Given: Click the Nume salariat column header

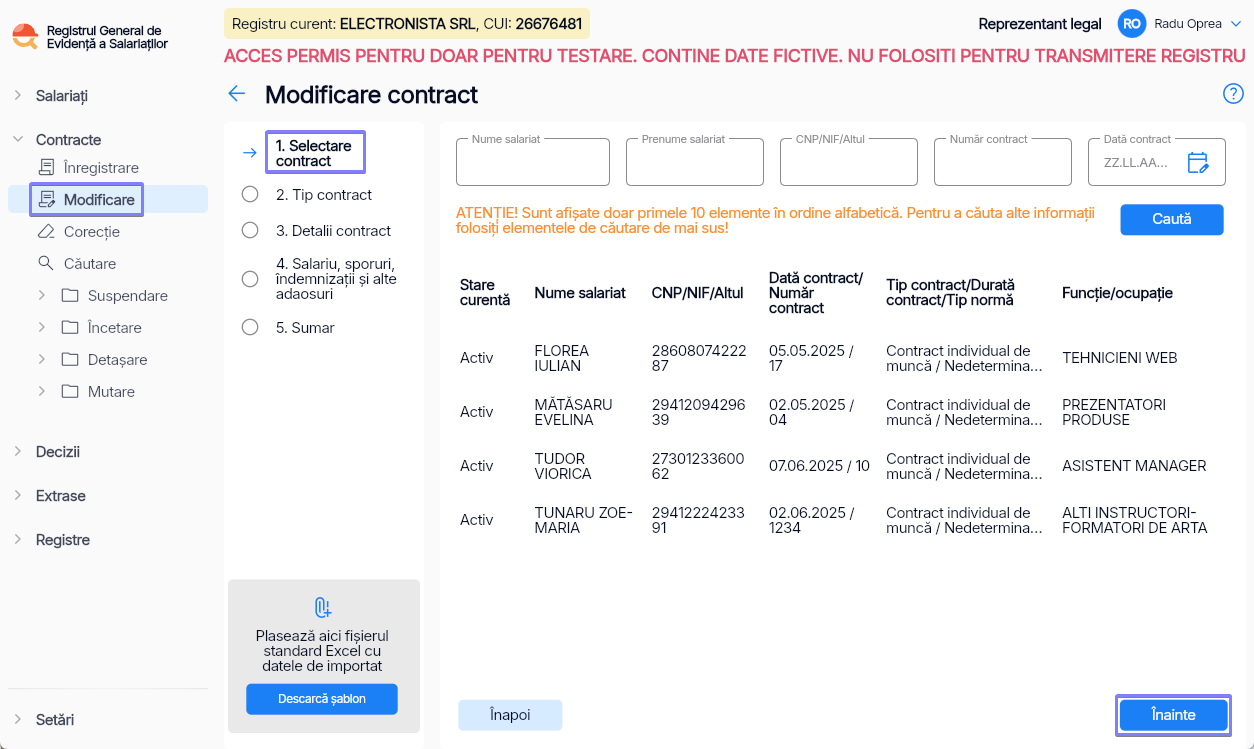Looking at the screenshot, I should click(x=580, y=293).
